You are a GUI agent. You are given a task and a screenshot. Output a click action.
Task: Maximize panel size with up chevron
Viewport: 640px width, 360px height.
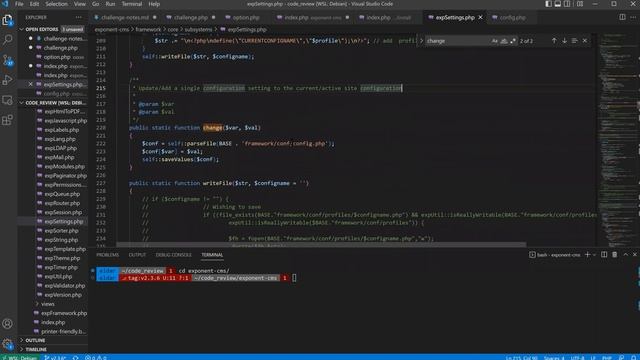point(625,255)
